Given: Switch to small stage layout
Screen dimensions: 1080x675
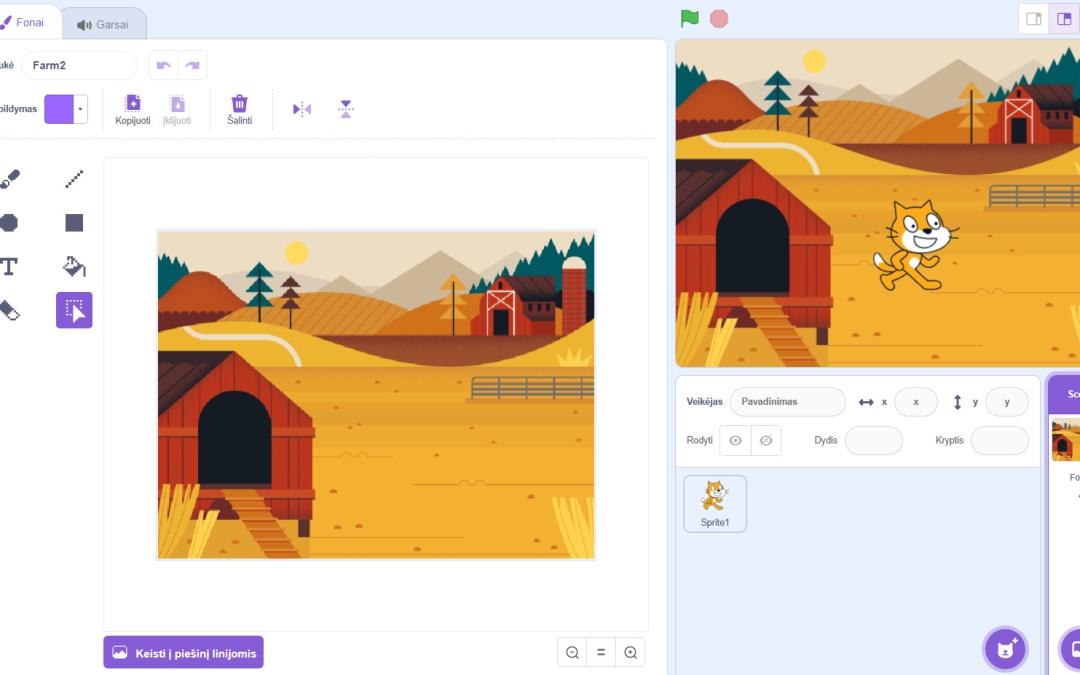Looking at the screenshot, I should click(1033, 19).
